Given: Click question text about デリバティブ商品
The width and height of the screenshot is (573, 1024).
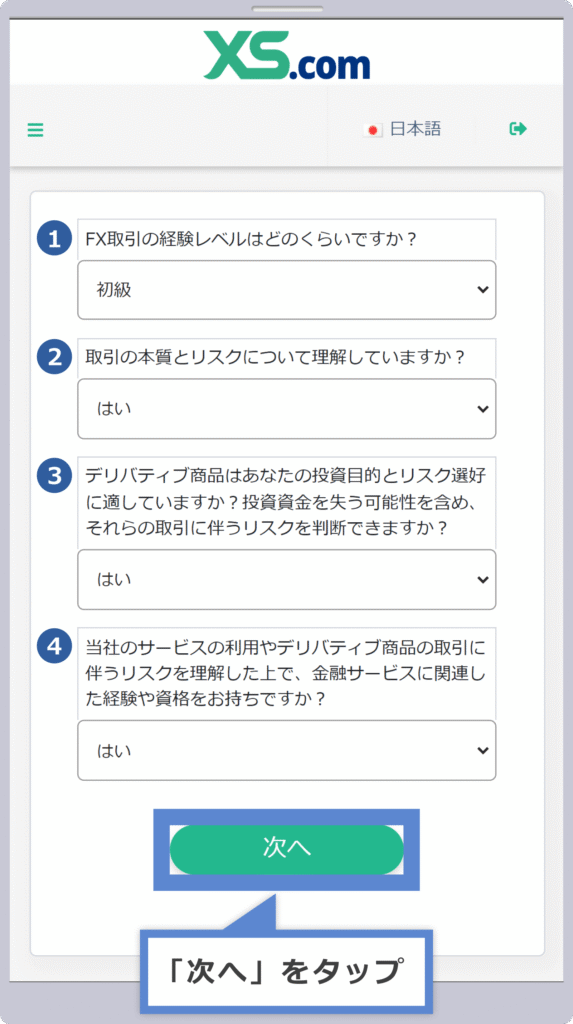Looking at the screenshot, I should point(286,502).
